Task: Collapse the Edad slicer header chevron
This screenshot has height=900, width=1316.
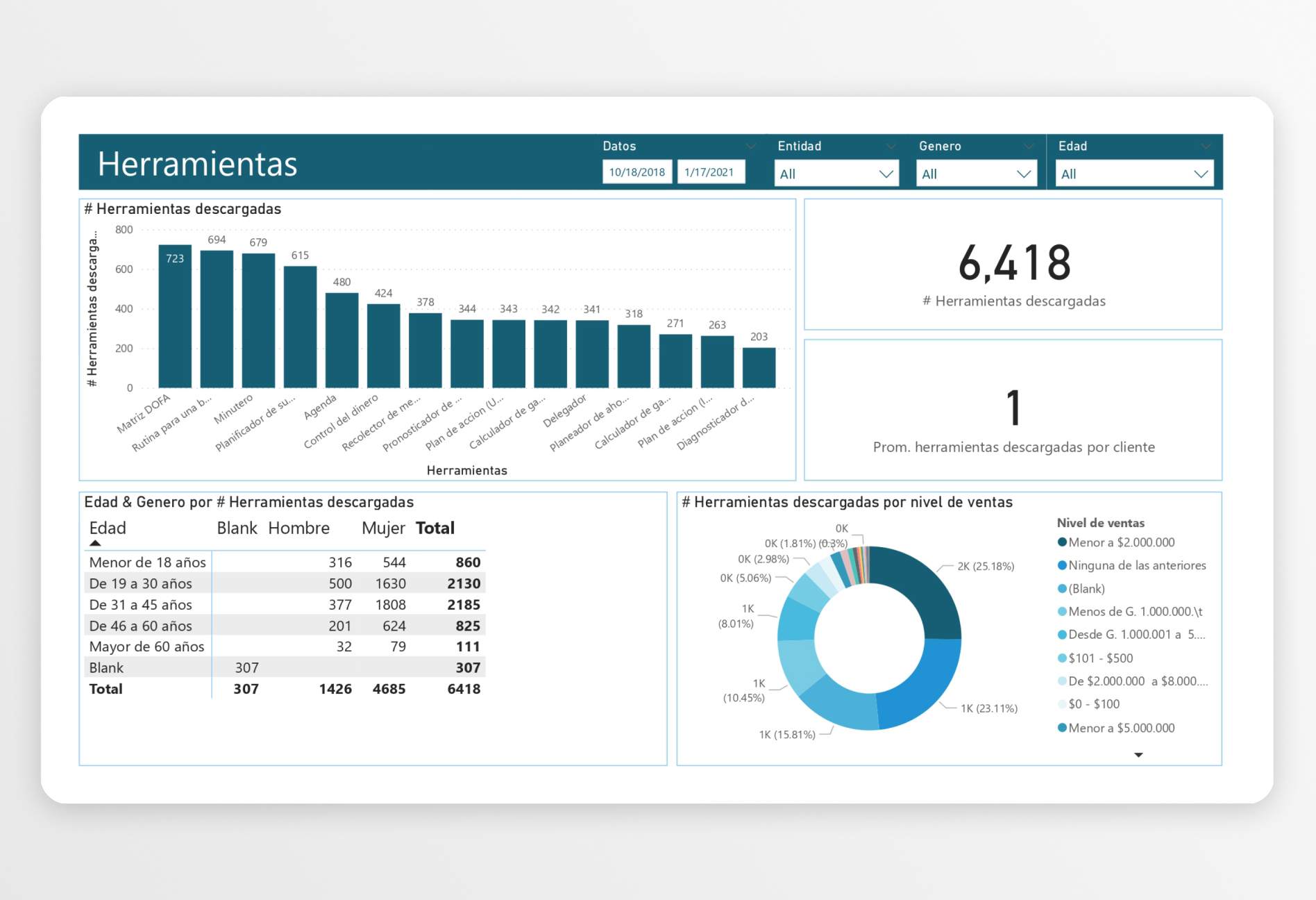Action: click(1206, 147)
